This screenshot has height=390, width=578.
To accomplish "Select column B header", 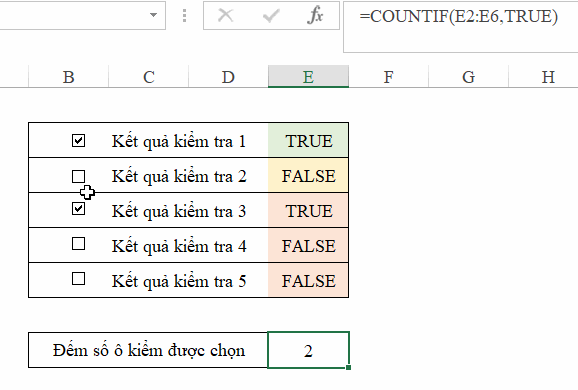I will 69,77.
